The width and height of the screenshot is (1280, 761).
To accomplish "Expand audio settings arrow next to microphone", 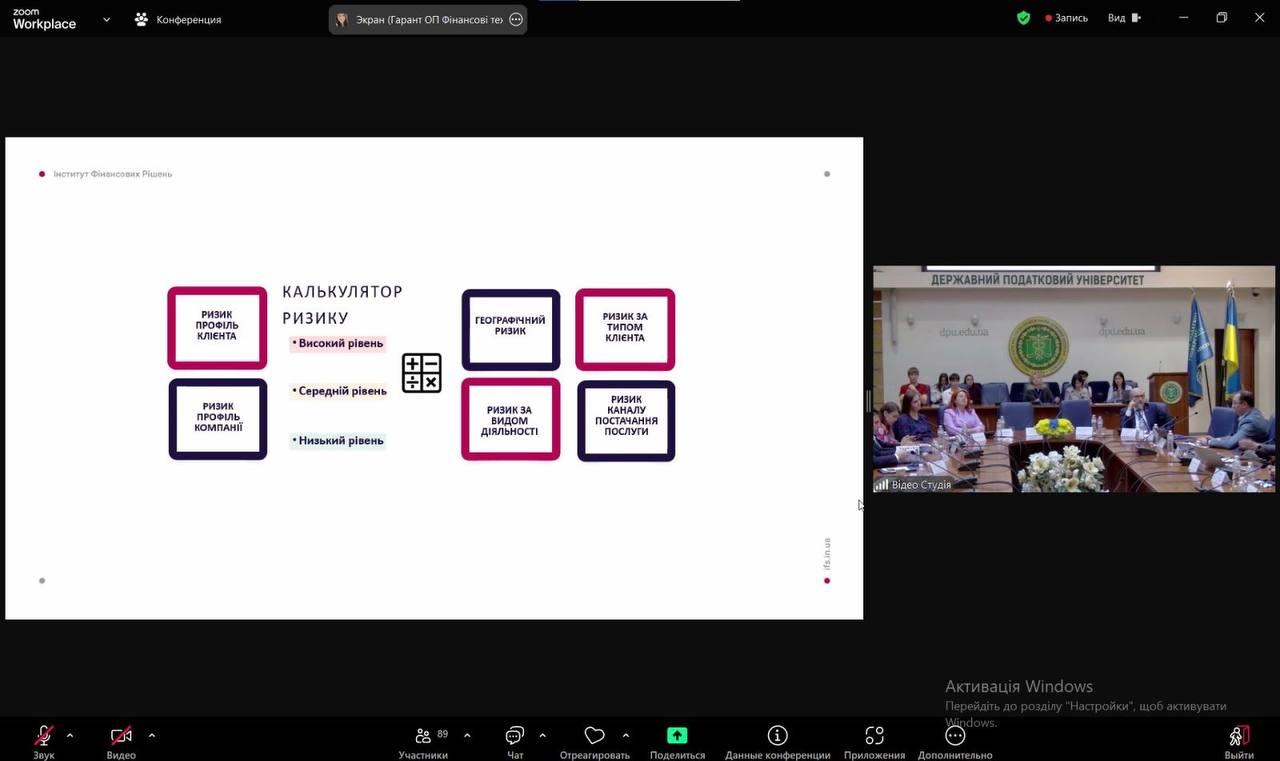I will click(70, 736).
